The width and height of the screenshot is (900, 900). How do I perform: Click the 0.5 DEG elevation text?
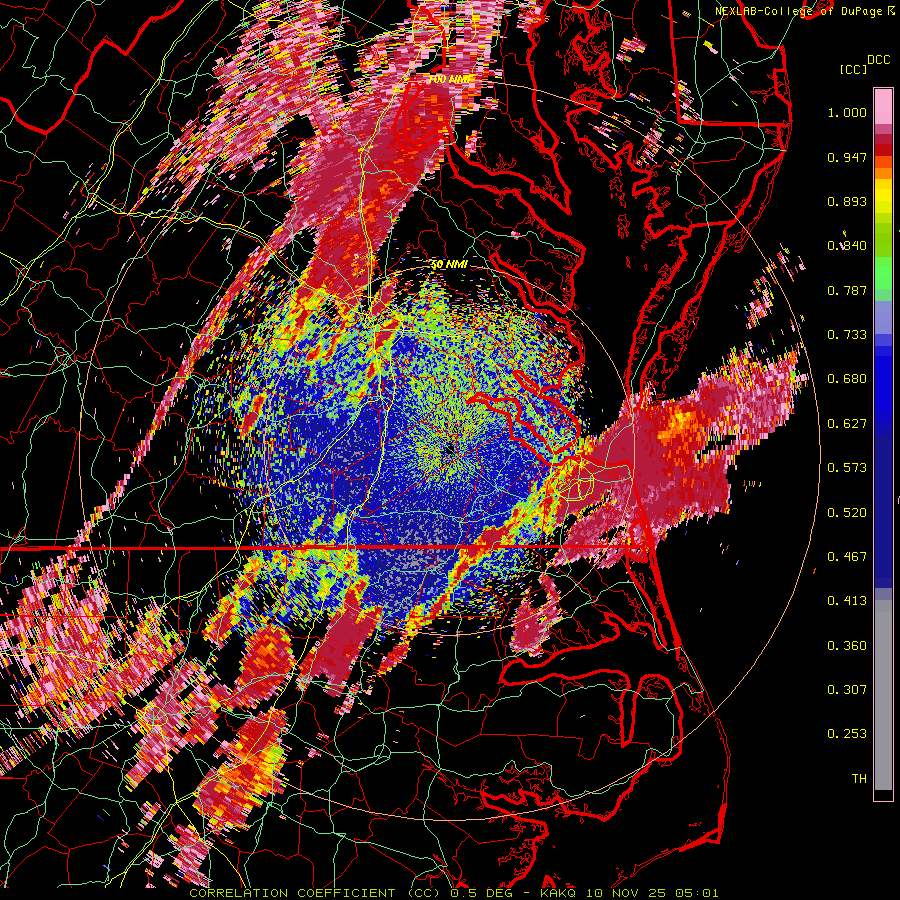[482, 893]
